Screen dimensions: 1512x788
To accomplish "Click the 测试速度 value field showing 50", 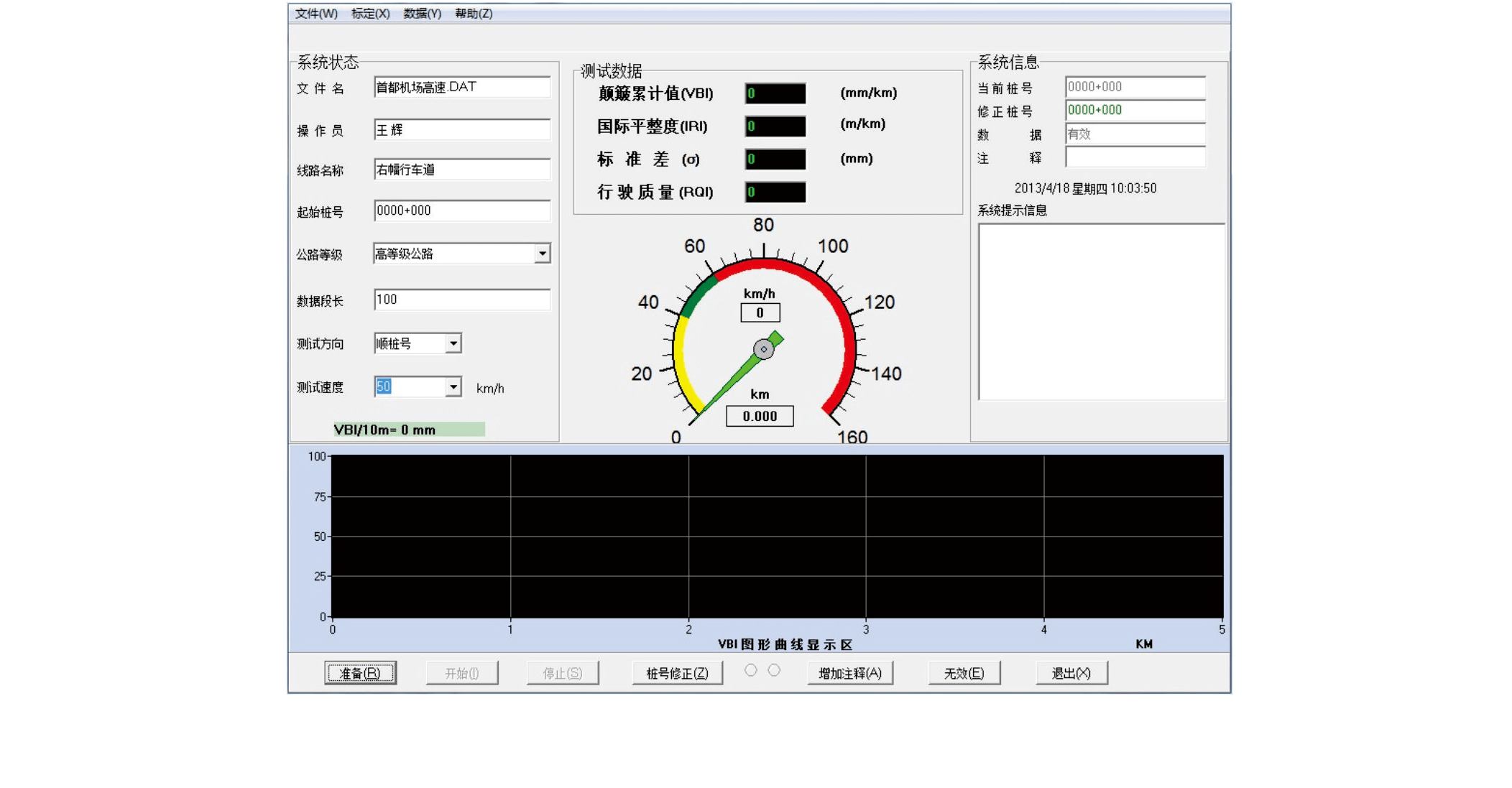I will [x=410, y=387].
